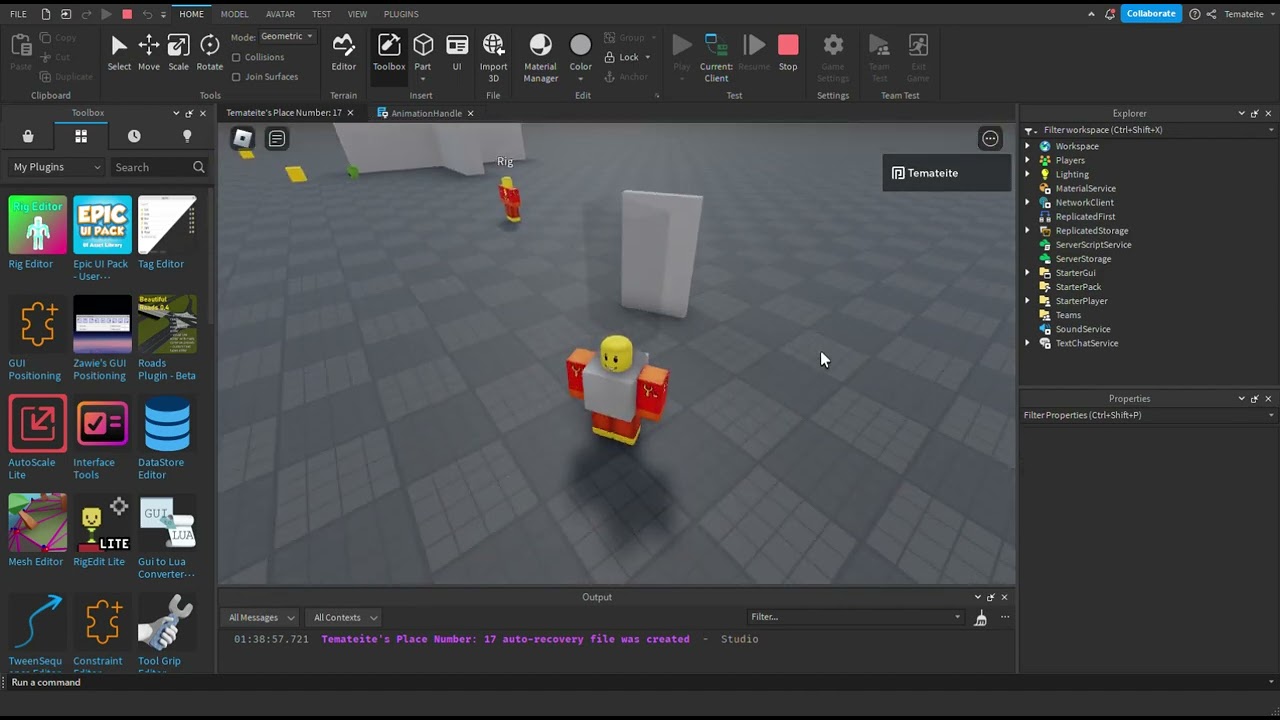Open the Terrain Editor
This screenshot has height=720, width=1280.
pos(343,52)
